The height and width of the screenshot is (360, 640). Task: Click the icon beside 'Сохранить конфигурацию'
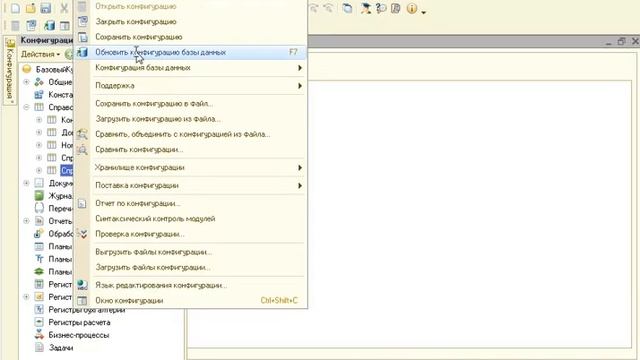pyautogui.click(x=82, y=37)
